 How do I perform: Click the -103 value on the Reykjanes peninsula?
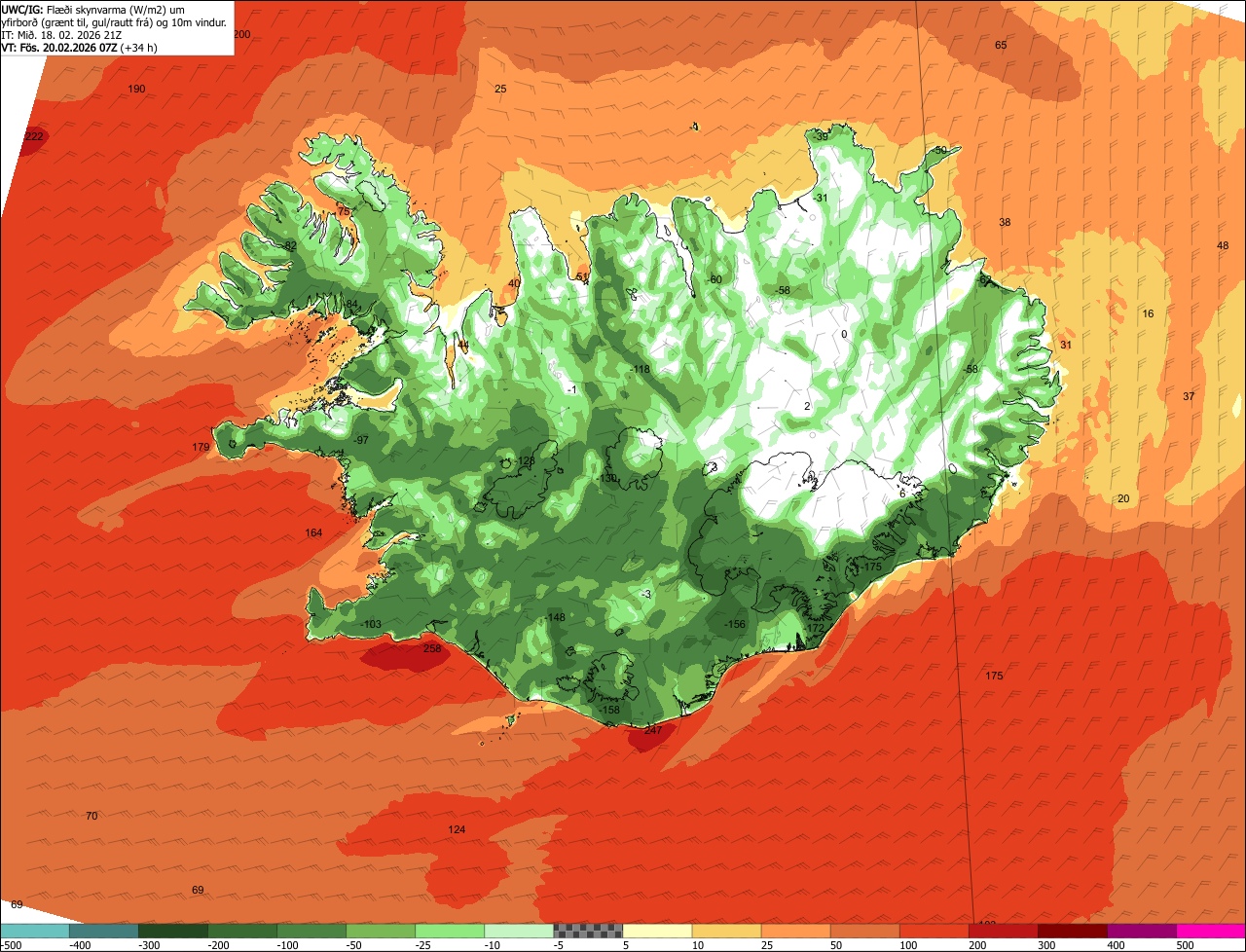click(x=371, y=624)
